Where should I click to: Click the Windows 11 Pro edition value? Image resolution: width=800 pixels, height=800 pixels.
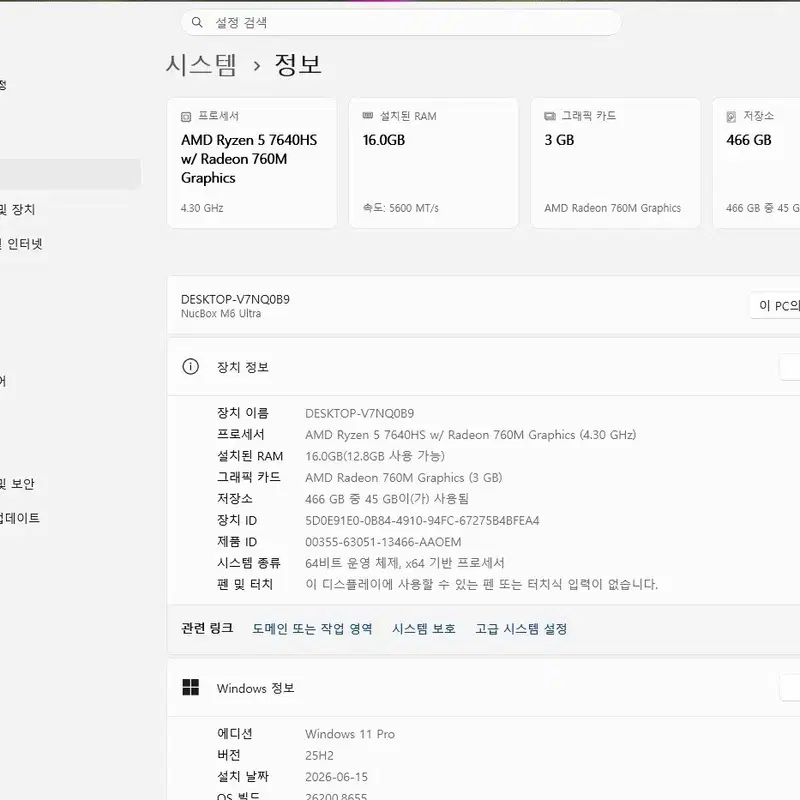point(350,734)
